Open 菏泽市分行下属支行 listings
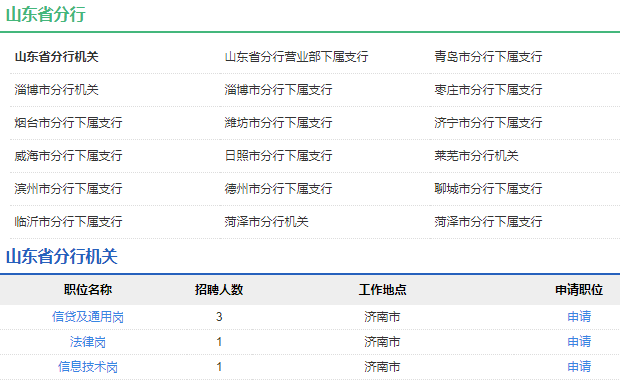The height and width of the screenshot is (380, 620). (x=488, y=221)
